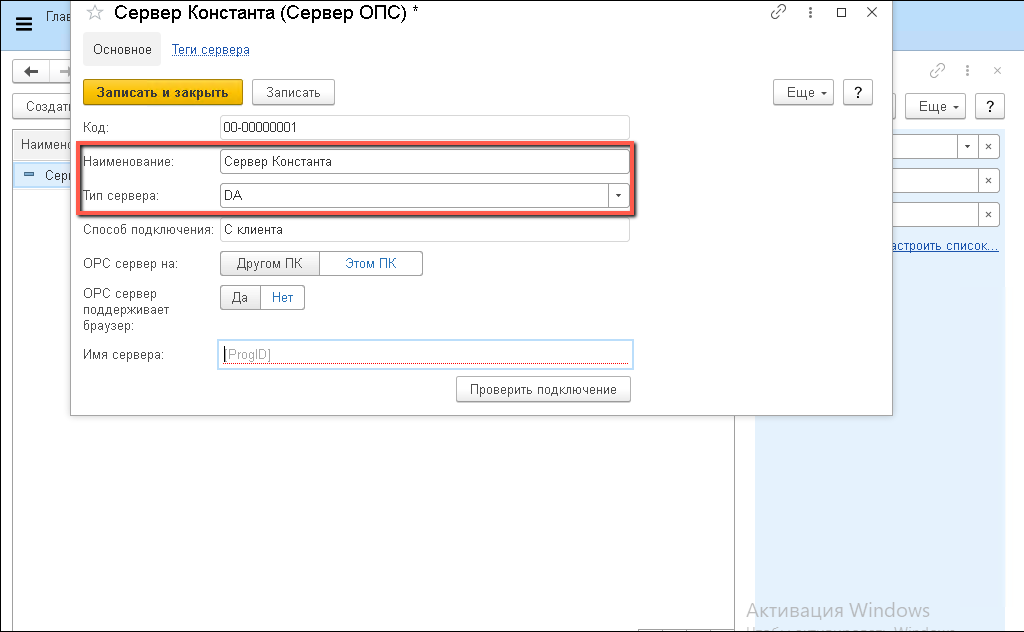Open the Еще menu in the background list
Image resolution: width=1024 pixels, height=632 pixels.
(935, 106)
